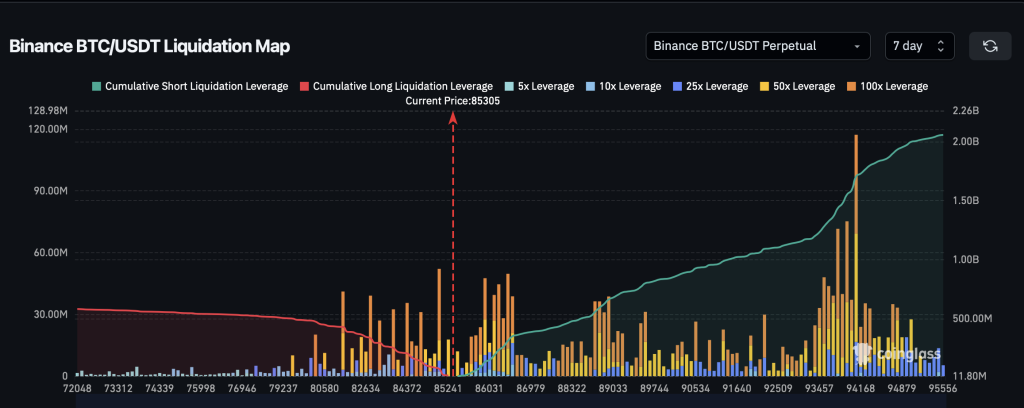Click the Binance BTC/USDT Liquidation Map title
This screenshot has width=1024, height=408.
(150, 47)
